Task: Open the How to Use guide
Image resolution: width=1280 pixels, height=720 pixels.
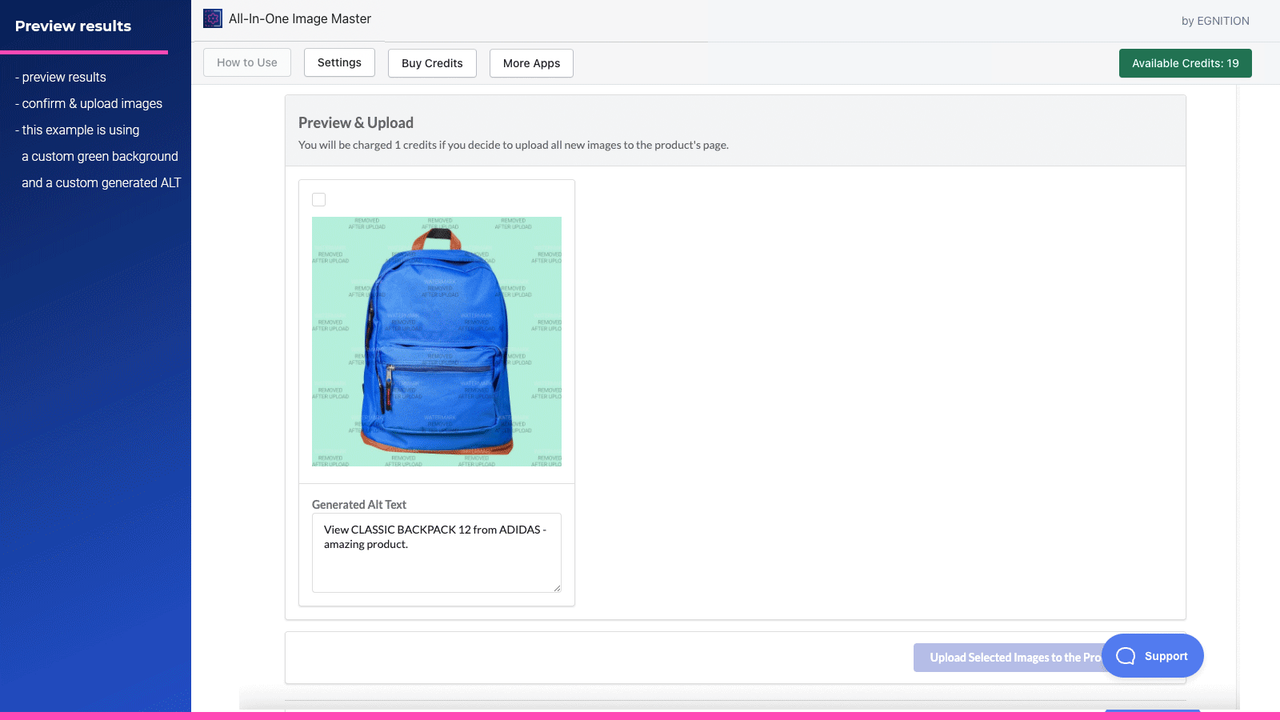Action: click(x=247, y=62)
